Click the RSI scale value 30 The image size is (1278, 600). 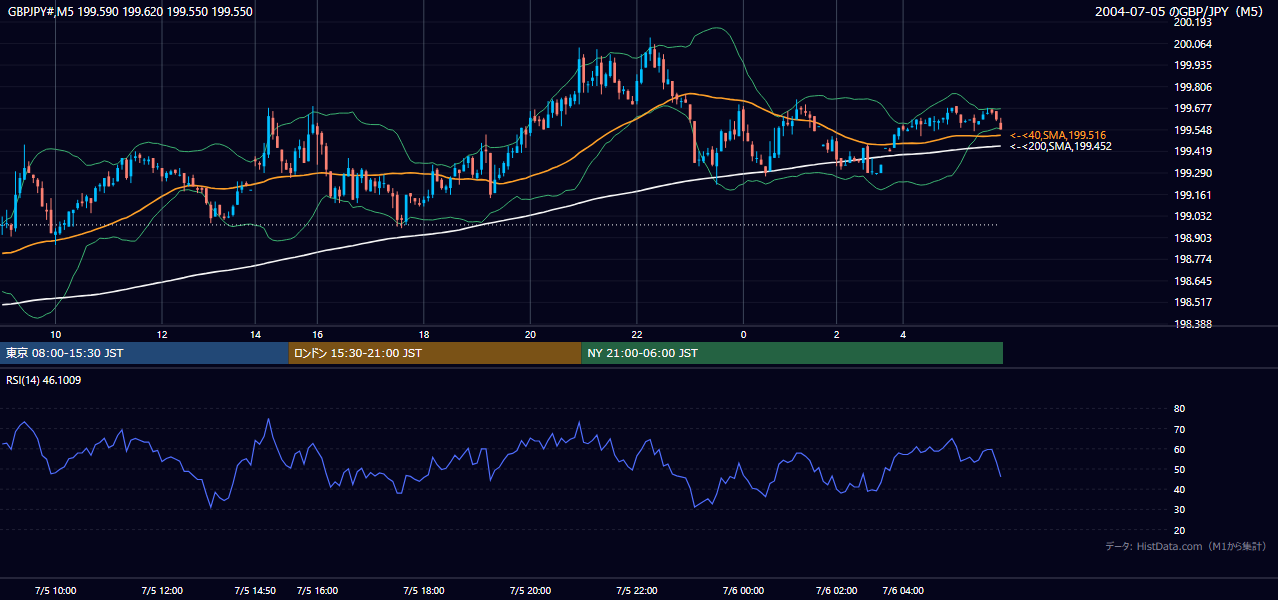point(1179,510)
